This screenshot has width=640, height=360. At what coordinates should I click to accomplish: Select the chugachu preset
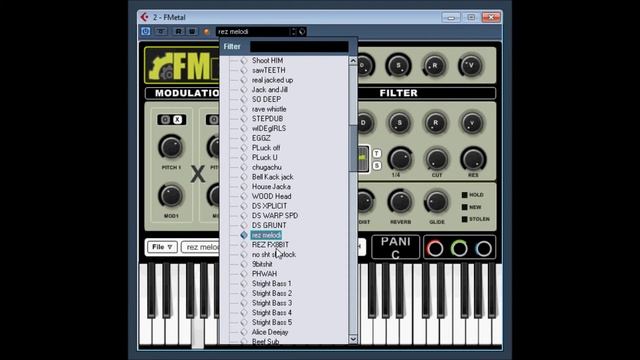pyautogui.click(x=267, y=167)
